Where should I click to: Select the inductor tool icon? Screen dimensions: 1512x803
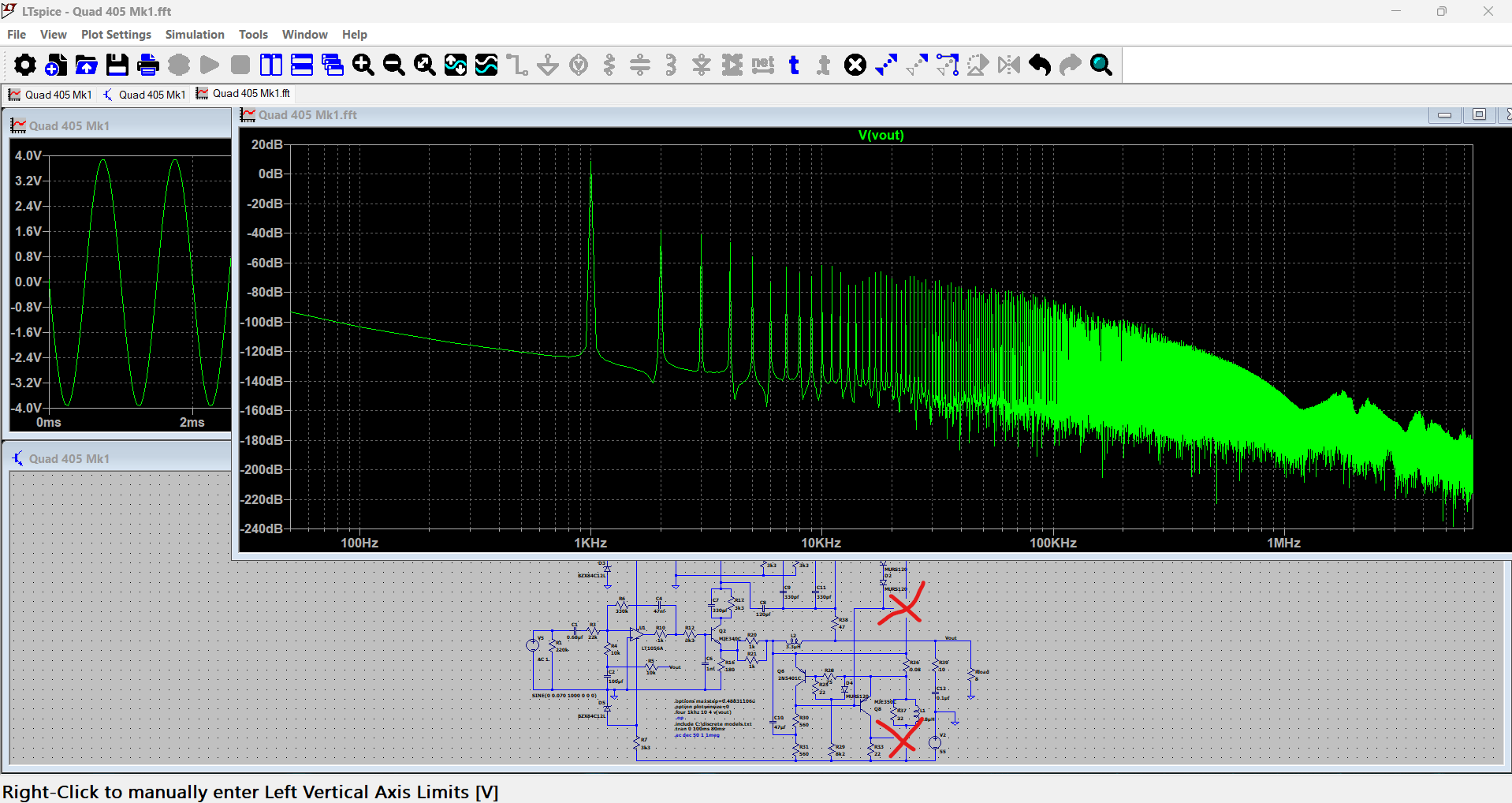pos(671,65)
